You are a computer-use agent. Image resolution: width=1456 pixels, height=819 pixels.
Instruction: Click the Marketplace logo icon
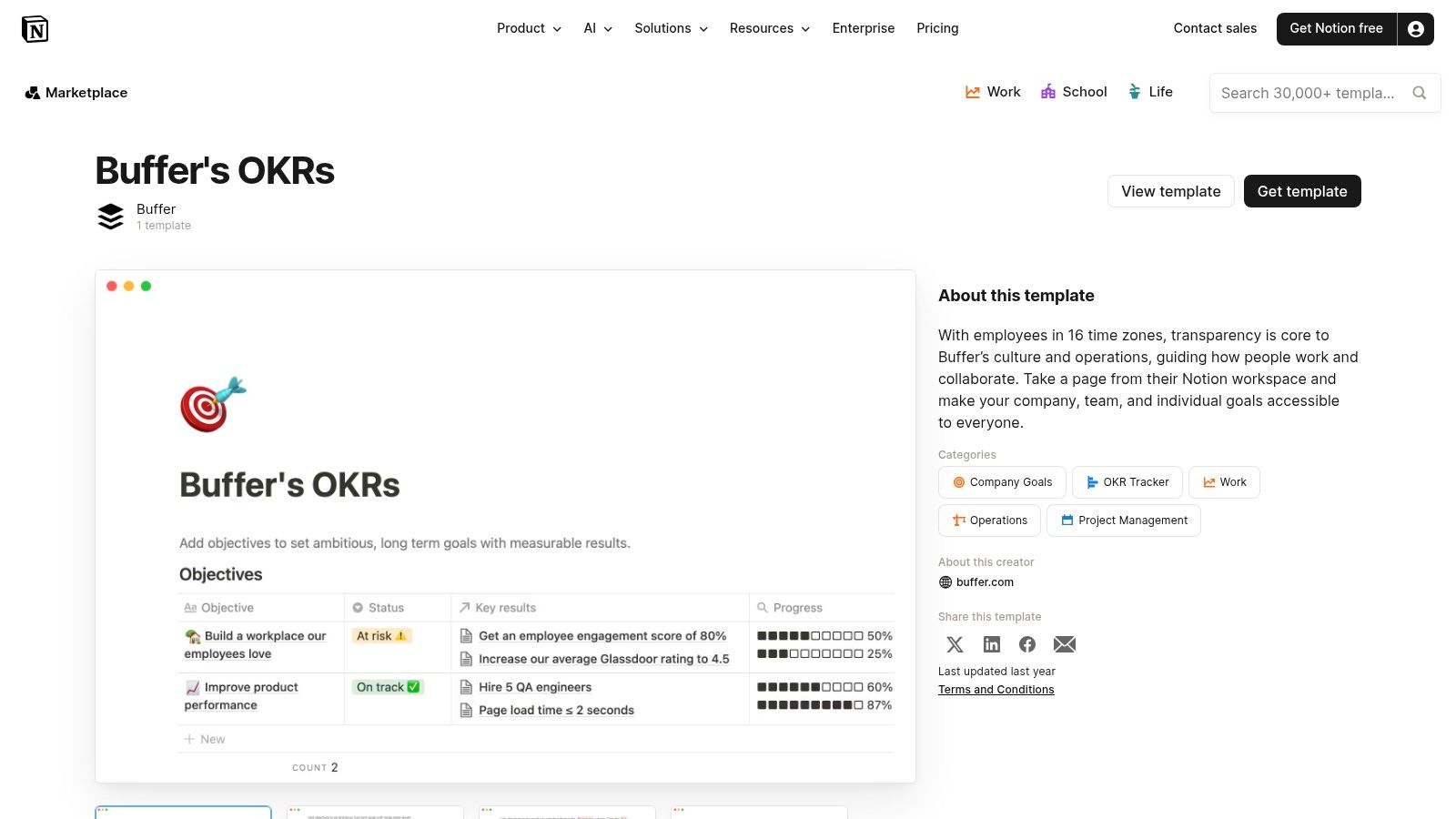point(33,93)
